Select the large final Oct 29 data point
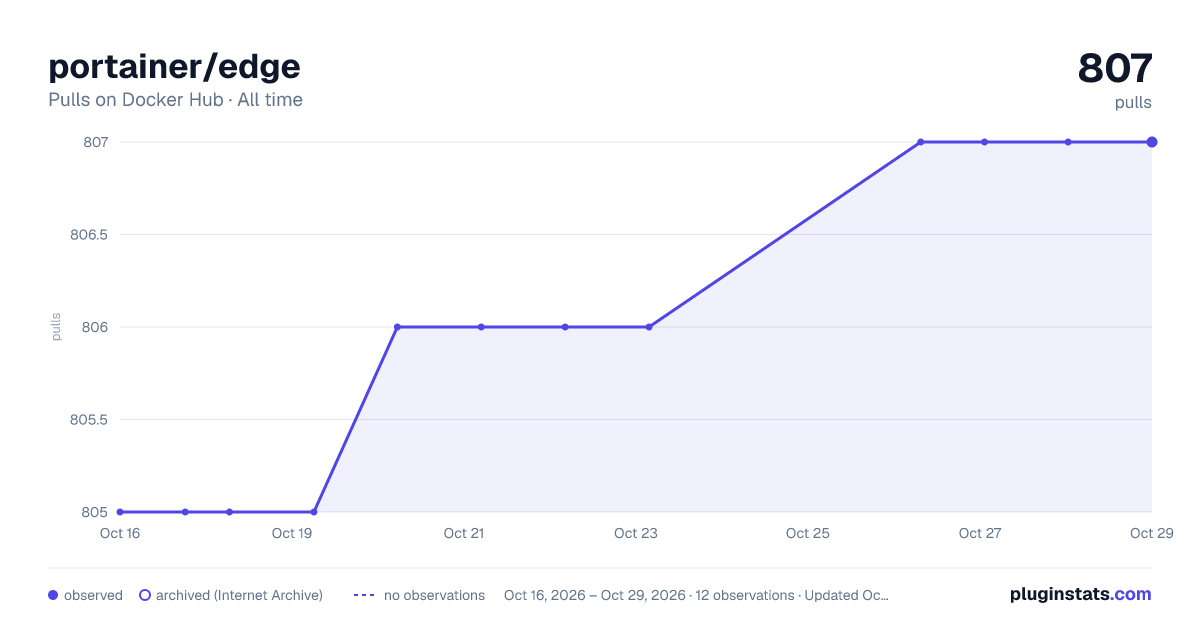Viewport: 1200px width, 630px height. pyautogui.click(x=1152, y=142)
